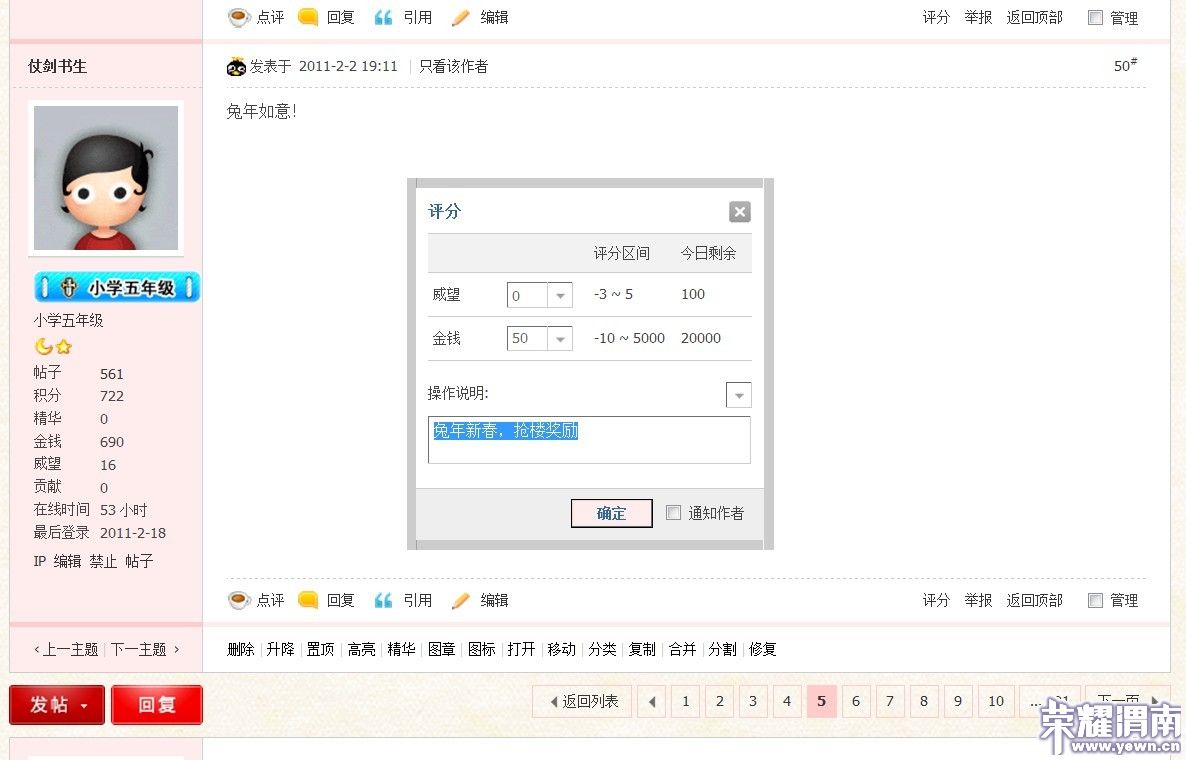Close the 评分 dialog with X icon
The image size is (1186, 760).
coord(739,212)
